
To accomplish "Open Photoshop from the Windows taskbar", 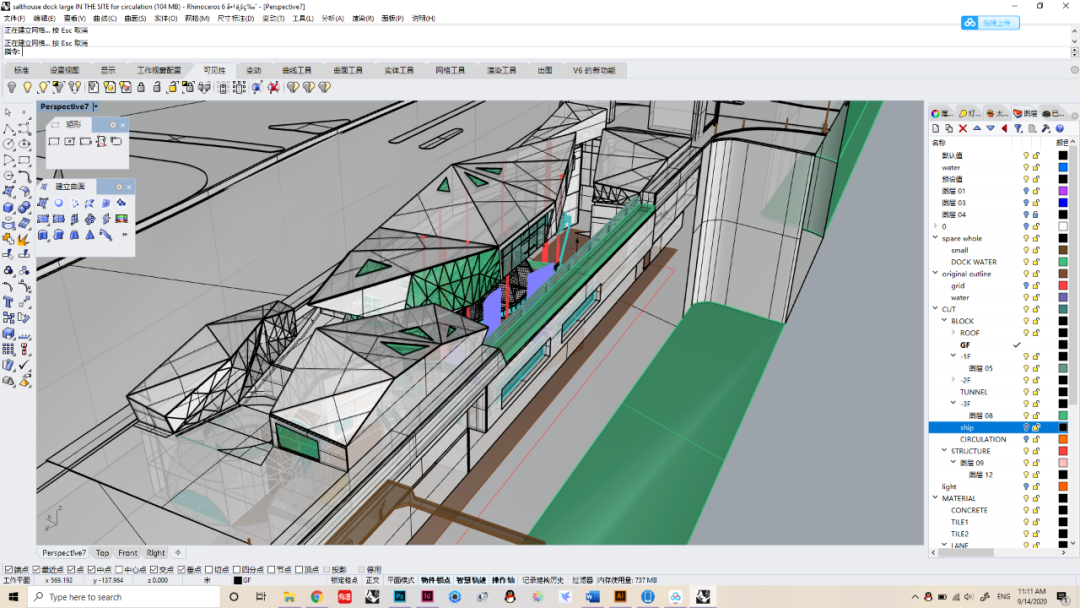I will 399,597.
